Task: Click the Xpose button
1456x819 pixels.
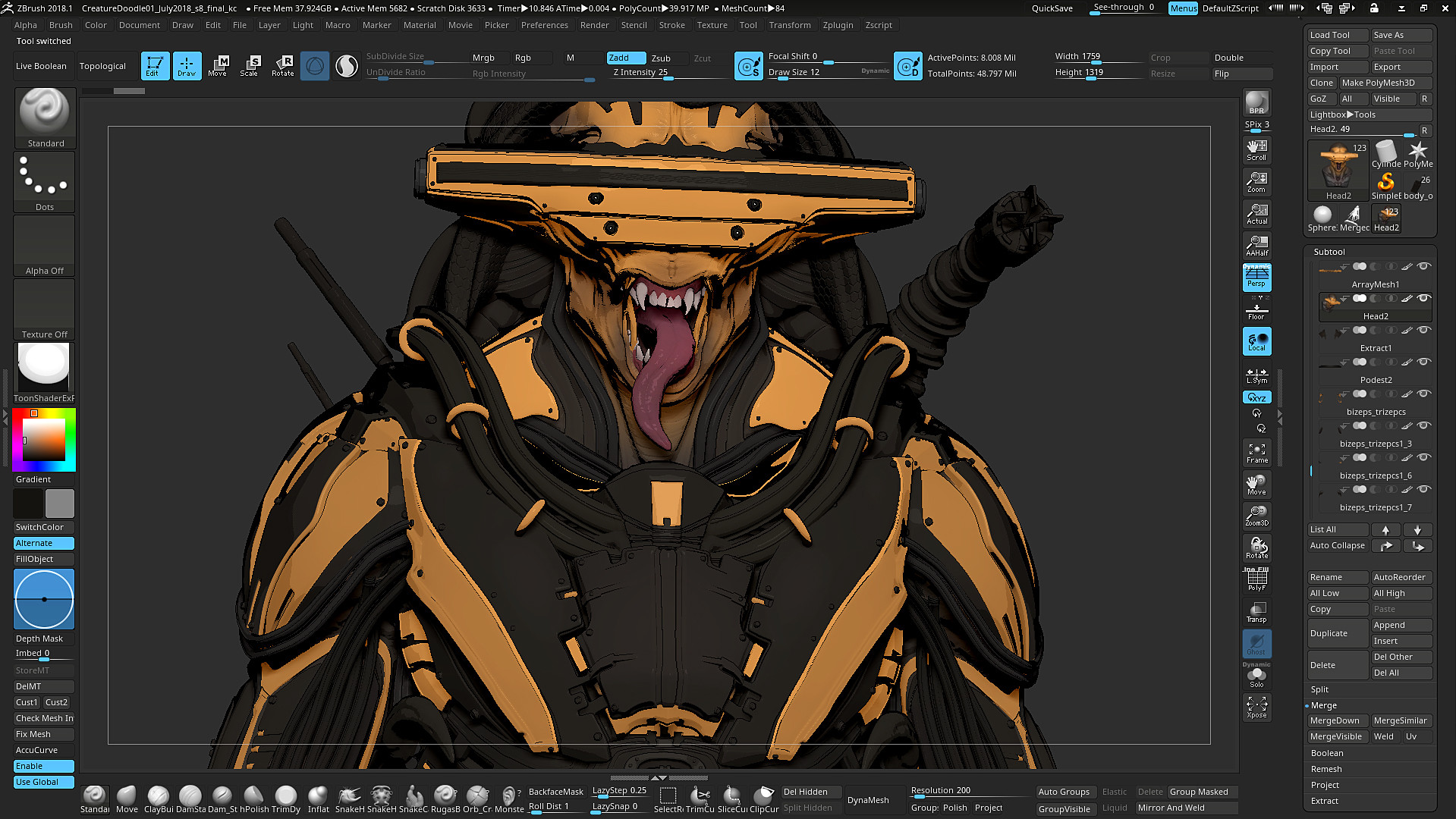Action: click(x=1256, y=707)
